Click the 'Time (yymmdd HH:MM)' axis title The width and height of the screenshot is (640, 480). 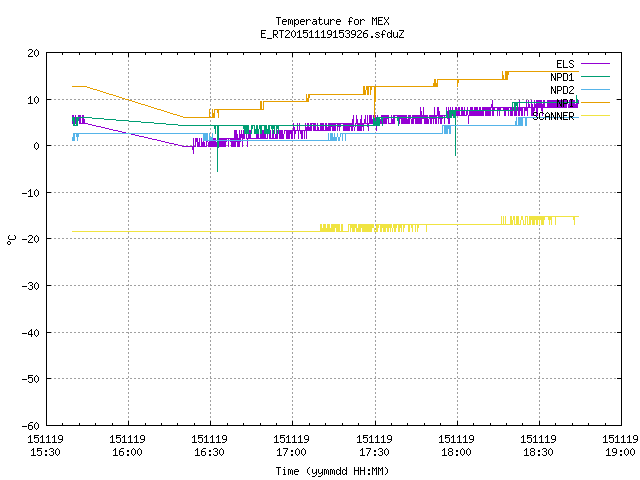pos(332,471)
